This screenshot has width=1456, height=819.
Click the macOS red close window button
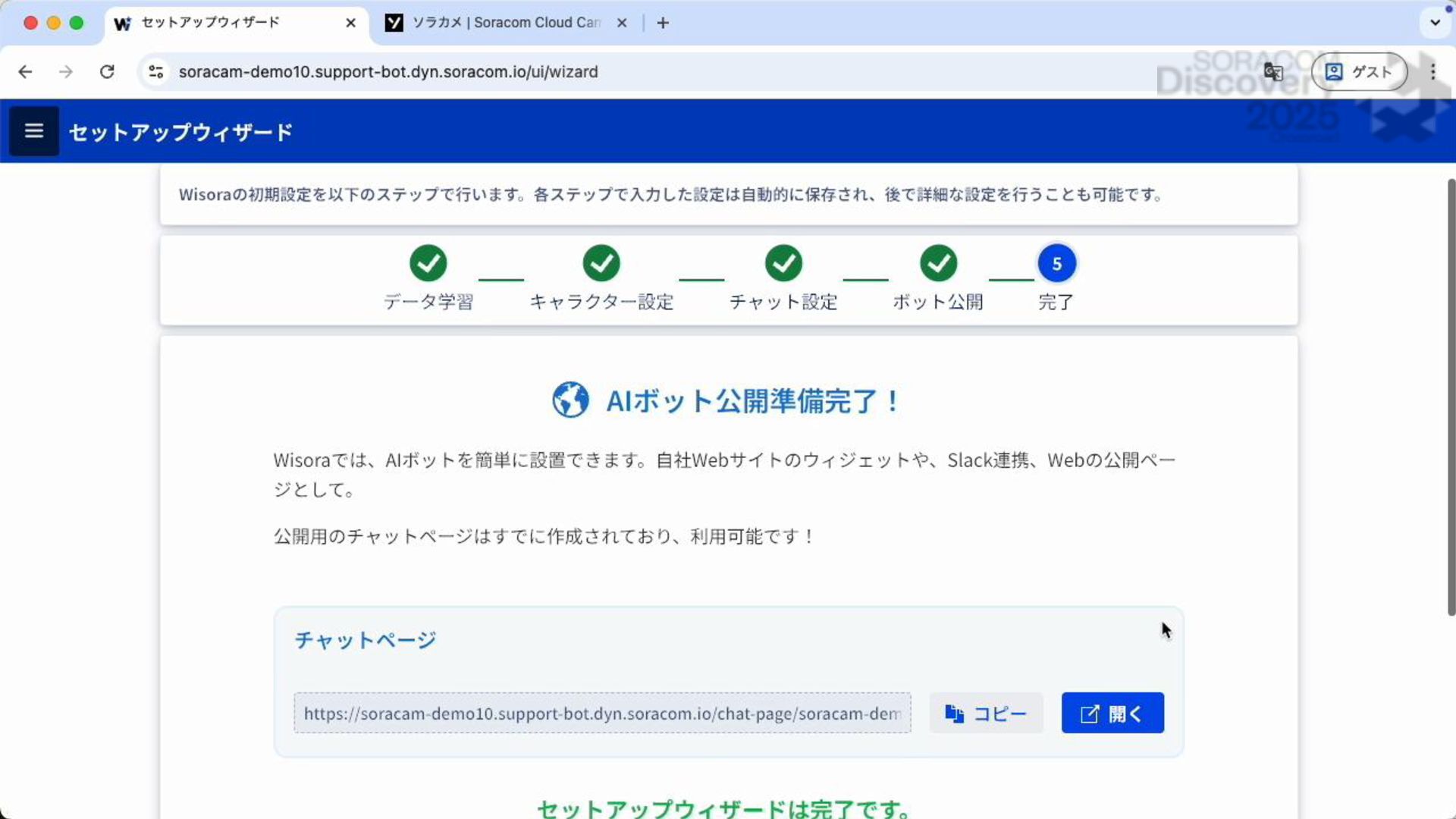click(30, 23)
